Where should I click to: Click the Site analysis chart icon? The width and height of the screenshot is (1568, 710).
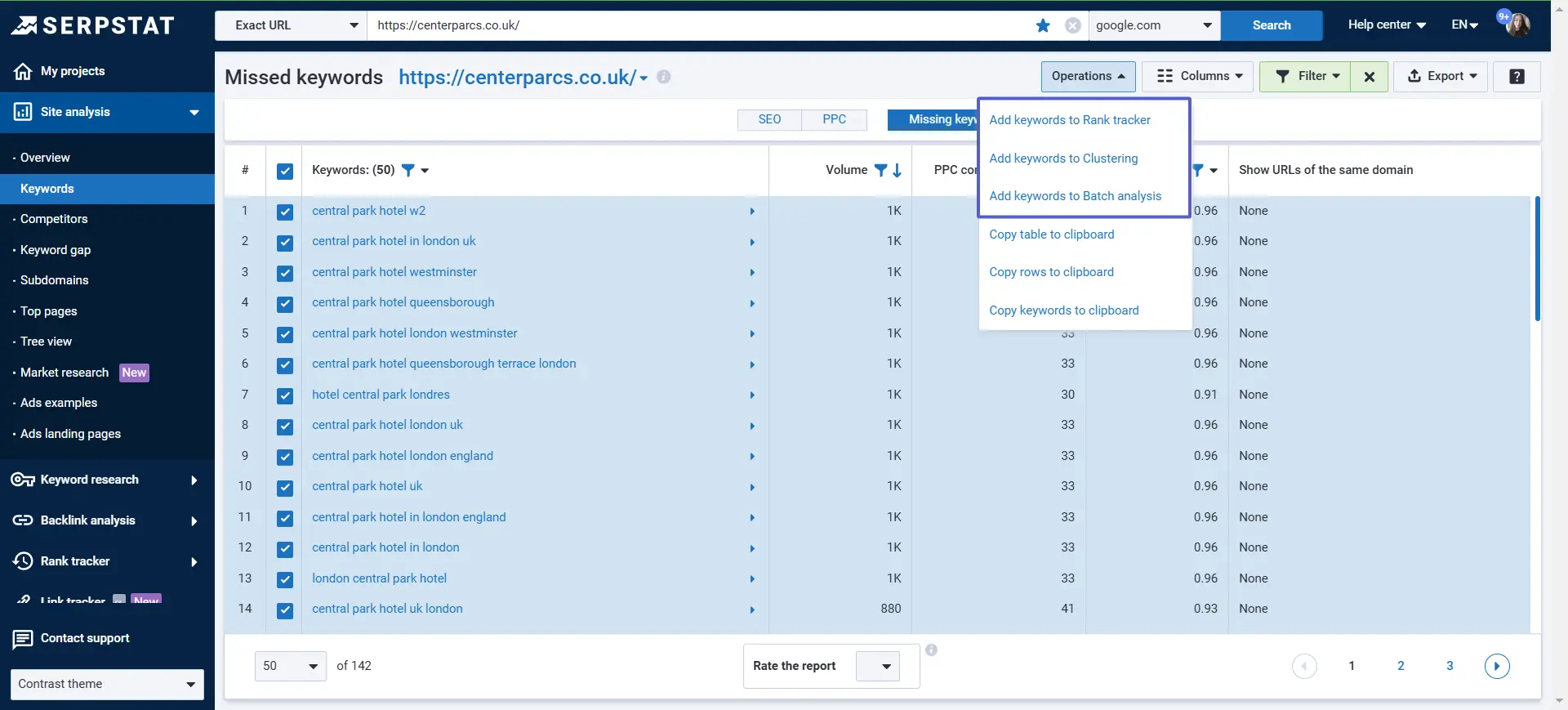(x=23, y=112)
